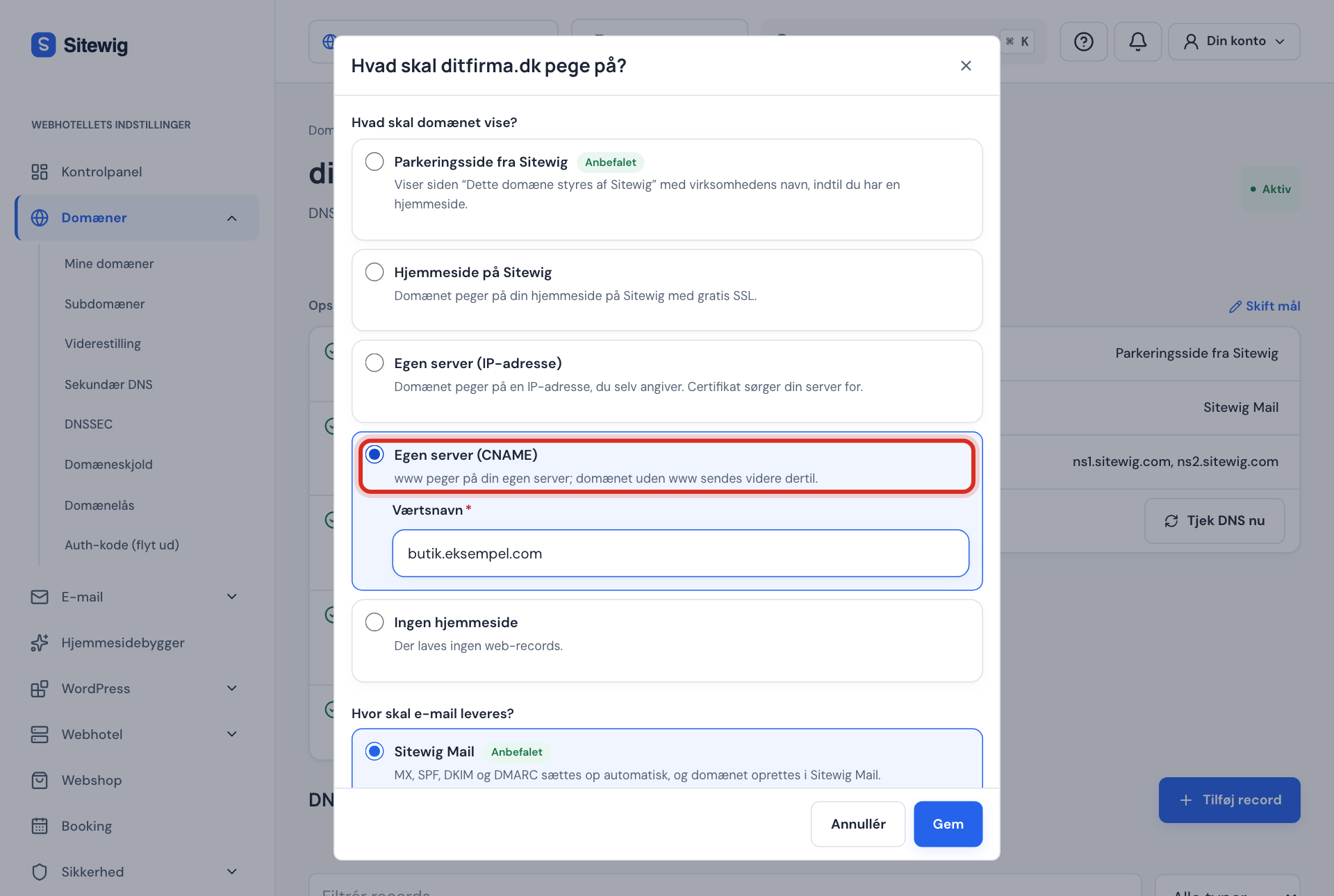Select Parkeringsside fra Sitewig radio option

374,162
